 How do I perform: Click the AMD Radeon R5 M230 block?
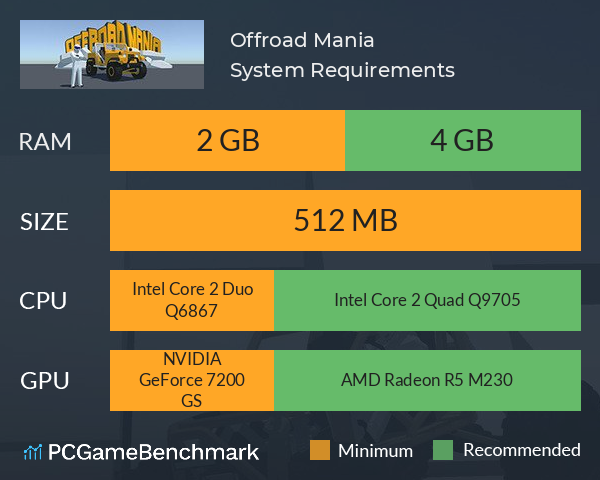coord(427,380)
